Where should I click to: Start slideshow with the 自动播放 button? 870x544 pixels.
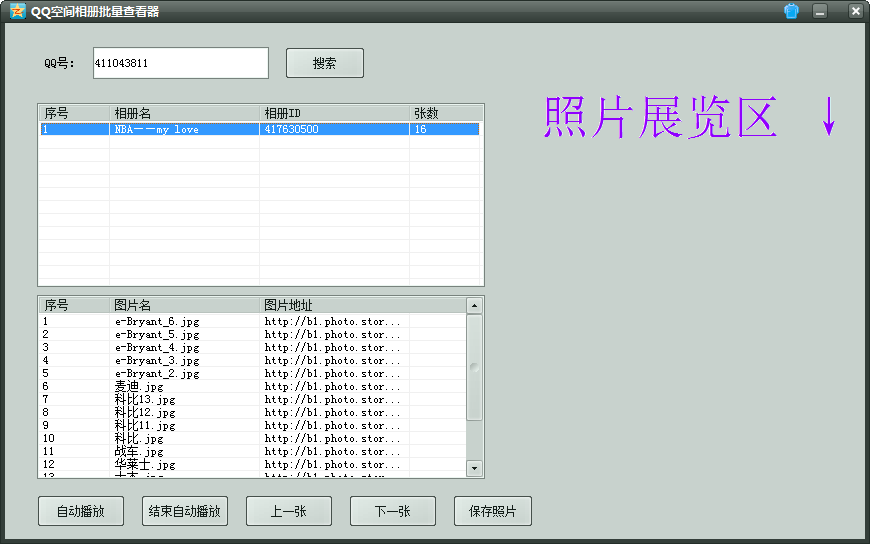(x=81, y=511)
